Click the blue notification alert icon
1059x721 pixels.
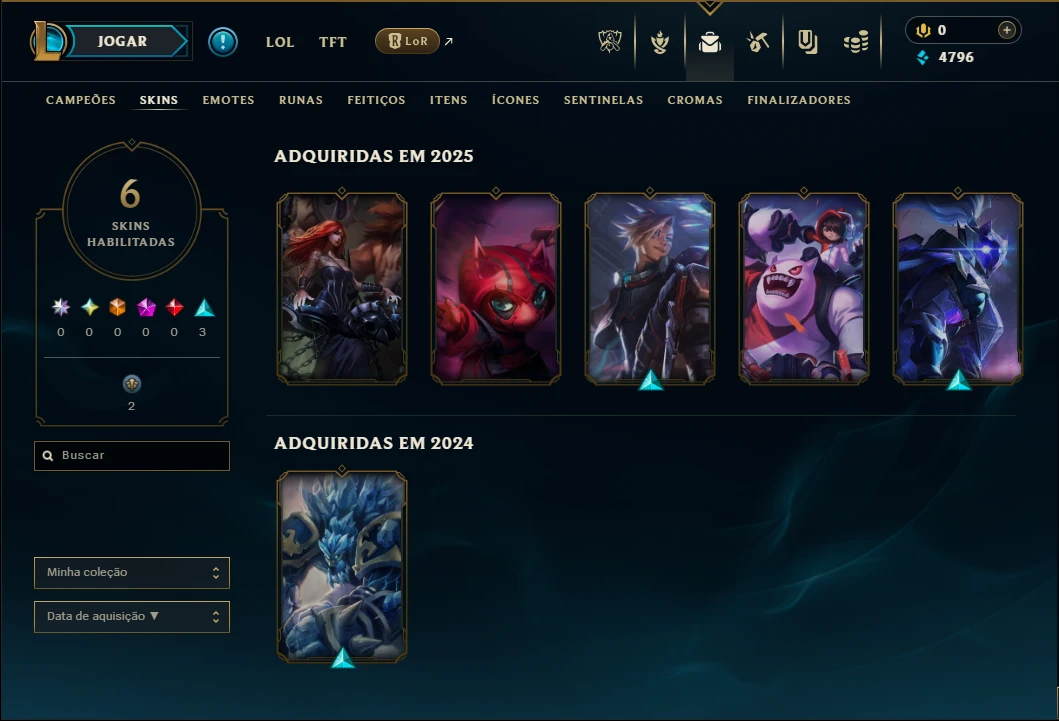223,42
